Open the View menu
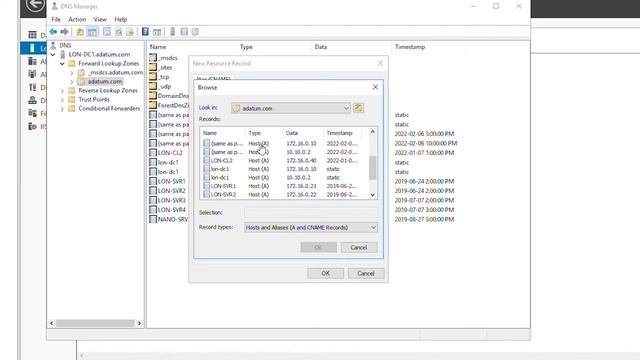The image size is (640, 360). (x=100, y=19)
